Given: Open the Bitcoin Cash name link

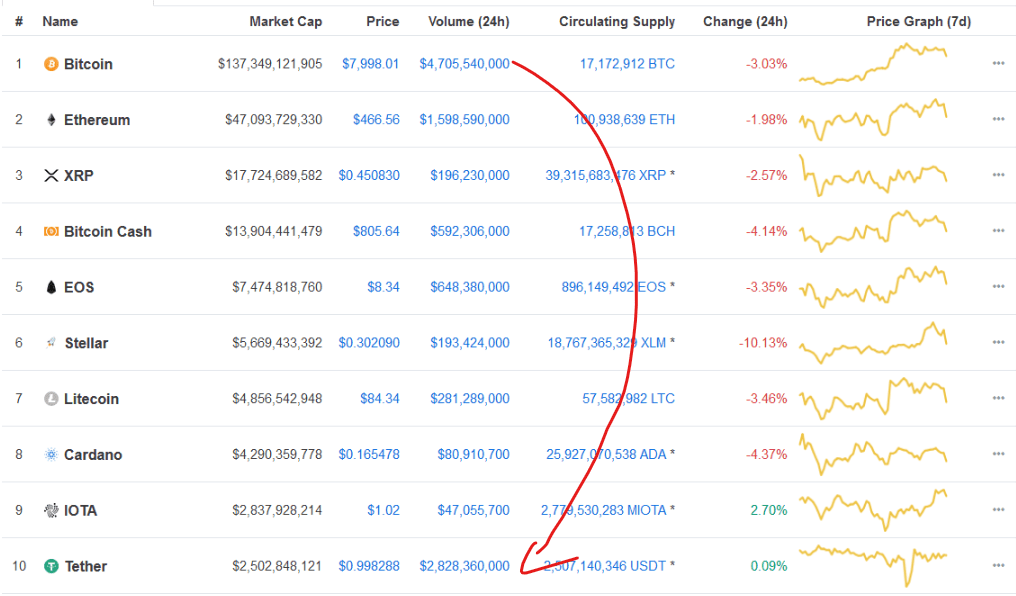Looking at the screenshot, I should [108, 231].
